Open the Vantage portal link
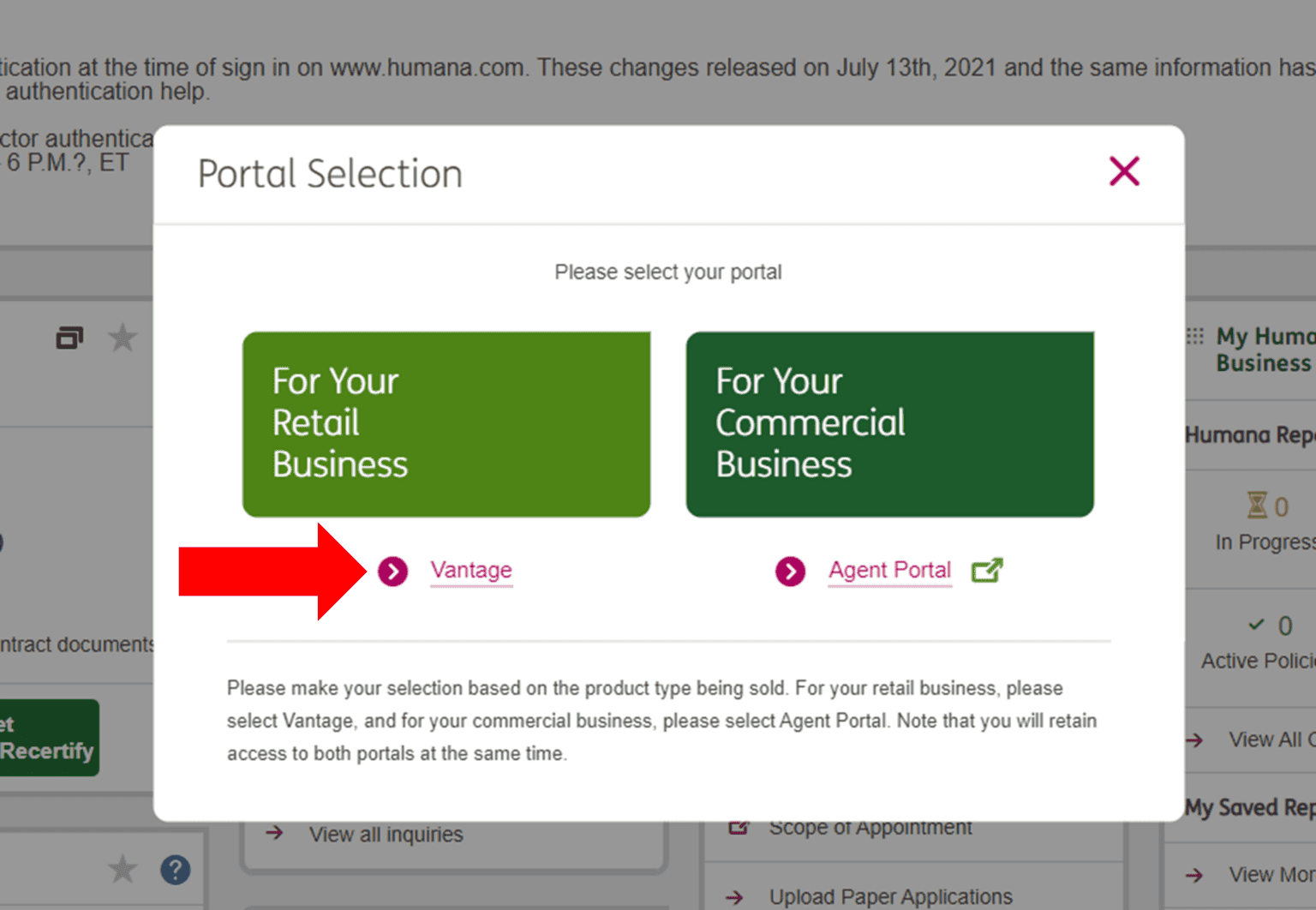 pos(470,570)
